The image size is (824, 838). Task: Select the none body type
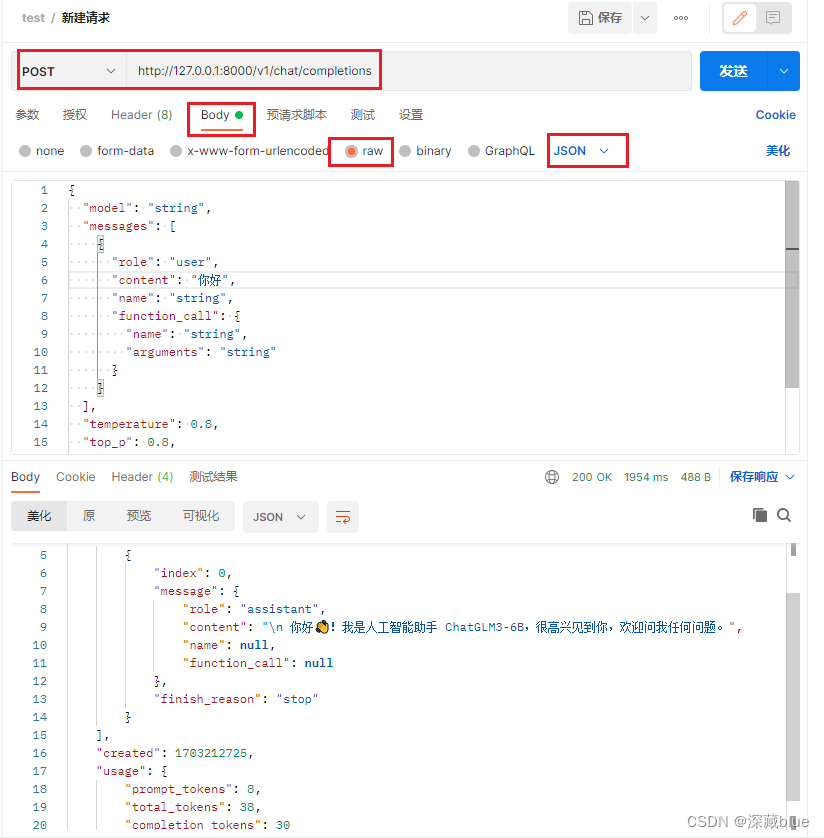[x=42, y=151]
